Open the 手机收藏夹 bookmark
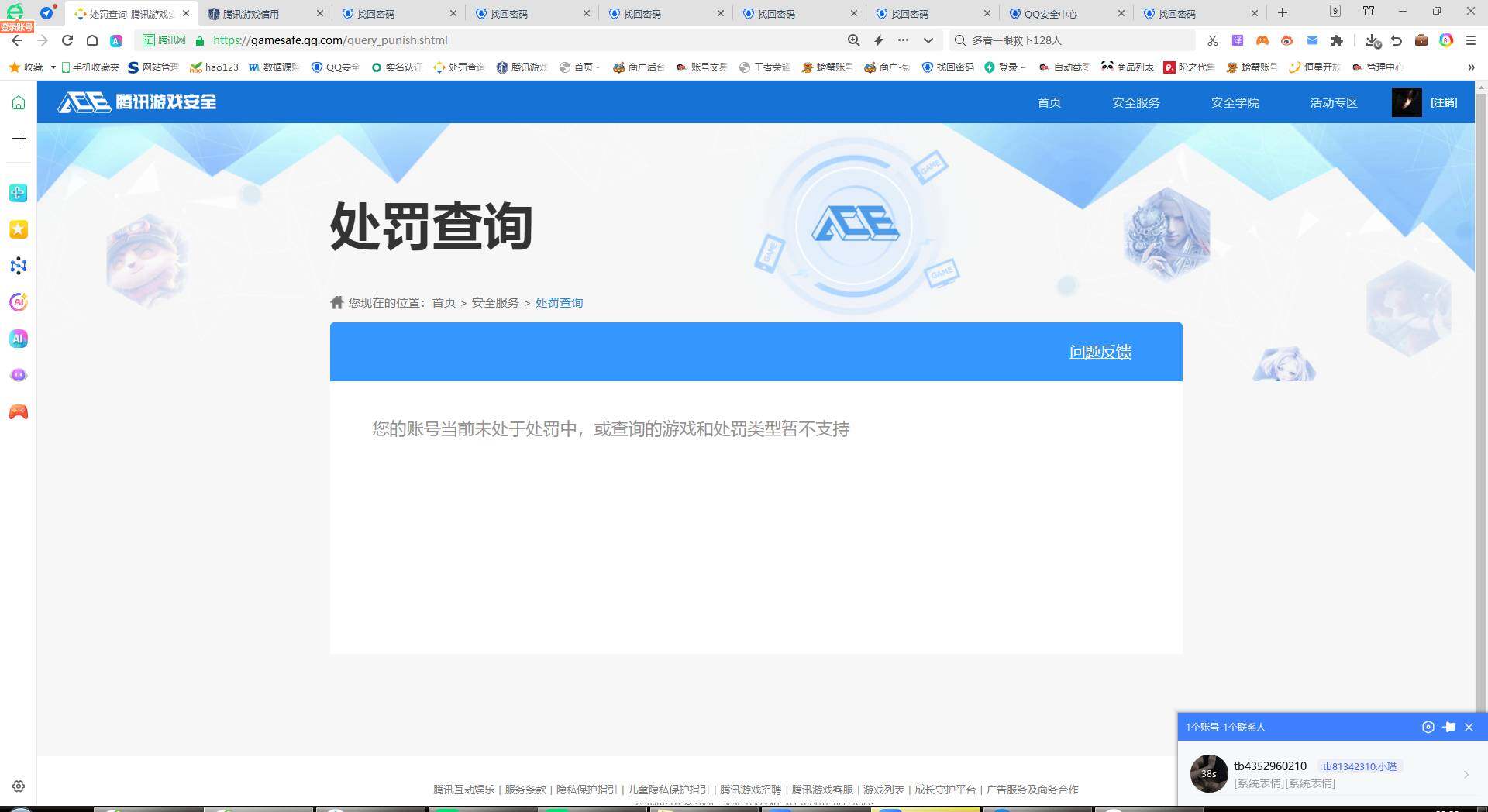 click(91, 67)
